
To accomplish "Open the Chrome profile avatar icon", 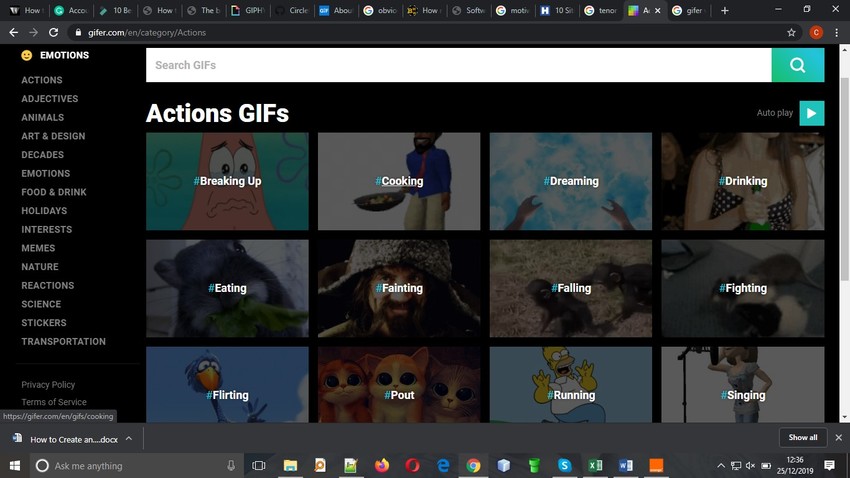I will coord(816,33).
